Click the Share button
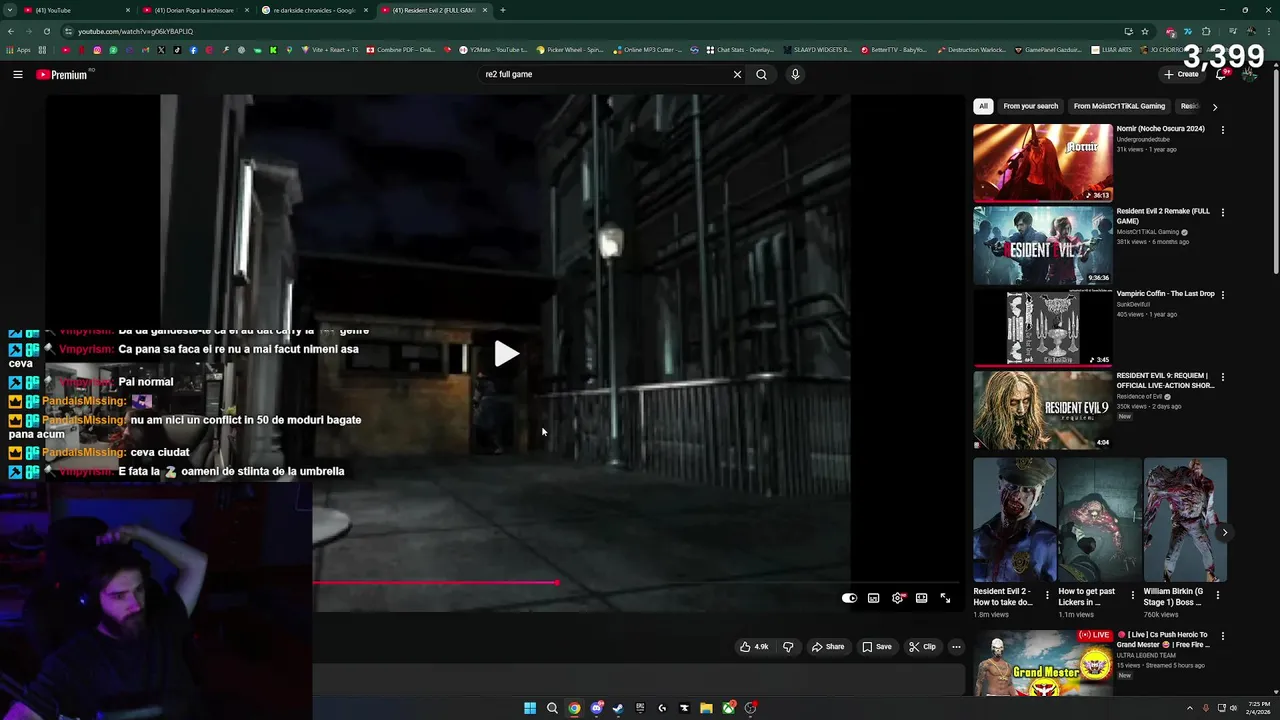The width and height of the screenshot is (1280, 720). click(828, 647)
